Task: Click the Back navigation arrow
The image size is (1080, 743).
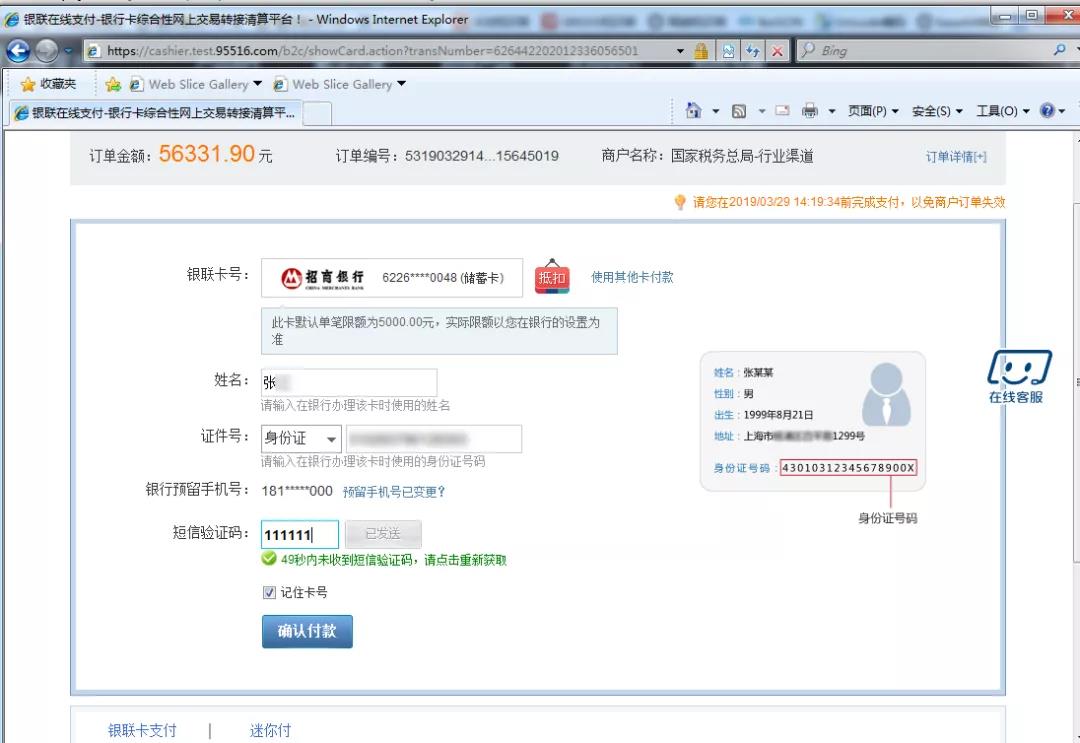Action: [18, 48]
